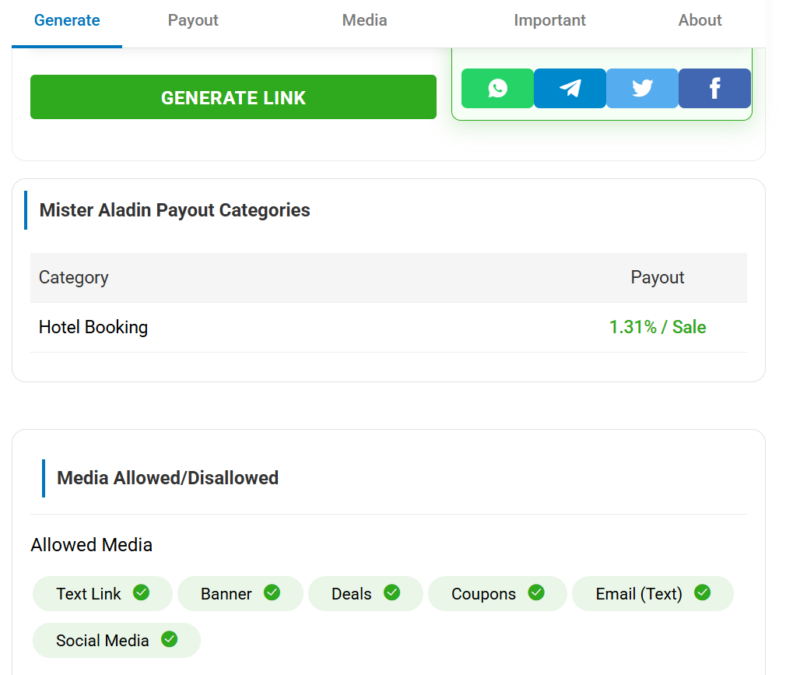Click the green checkmark beside Deals

(x=392, y=593)
